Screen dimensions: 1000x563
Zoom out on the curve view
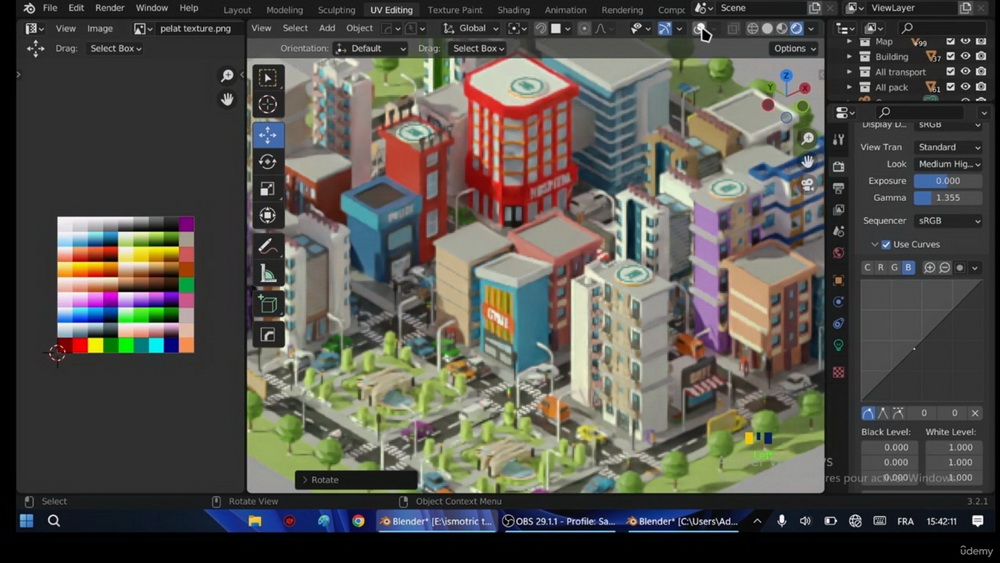coord(945,268)
